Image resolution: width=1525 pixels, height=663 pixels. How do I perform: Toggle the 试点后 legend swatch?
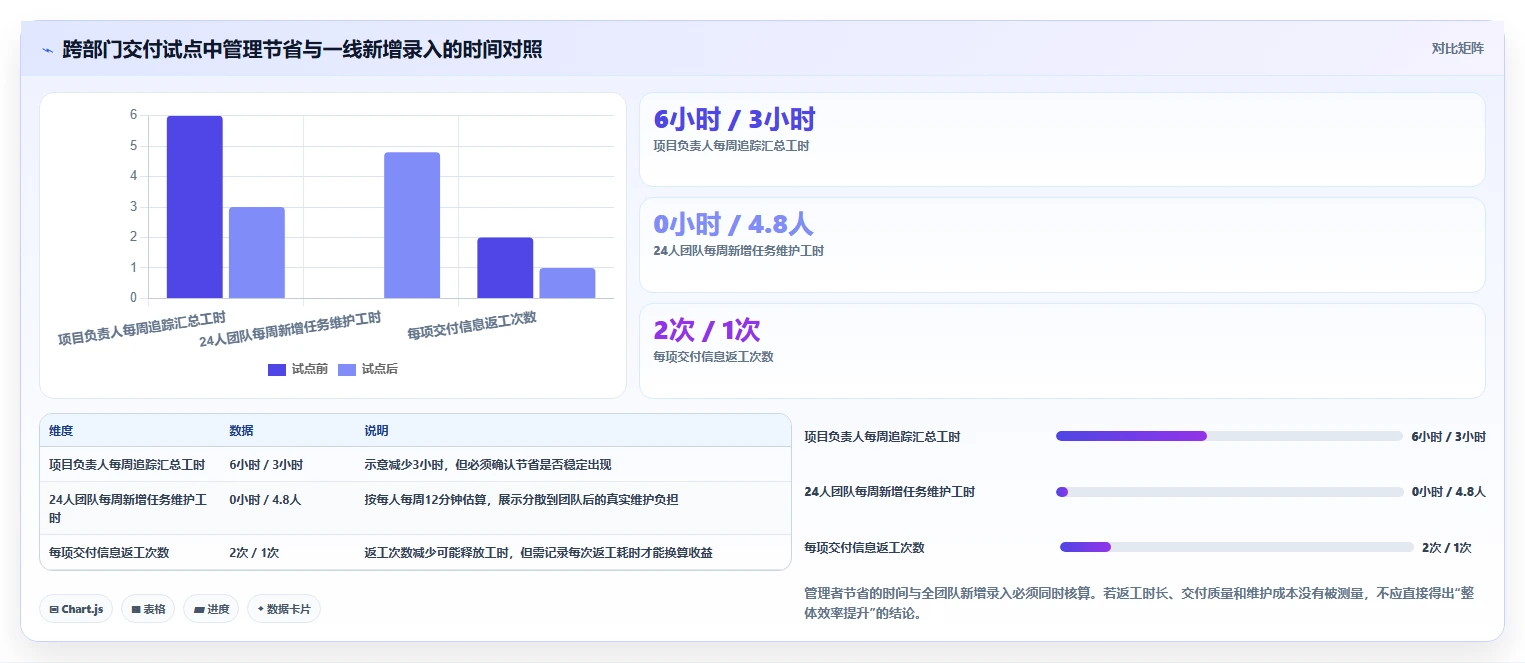(347, 370)
